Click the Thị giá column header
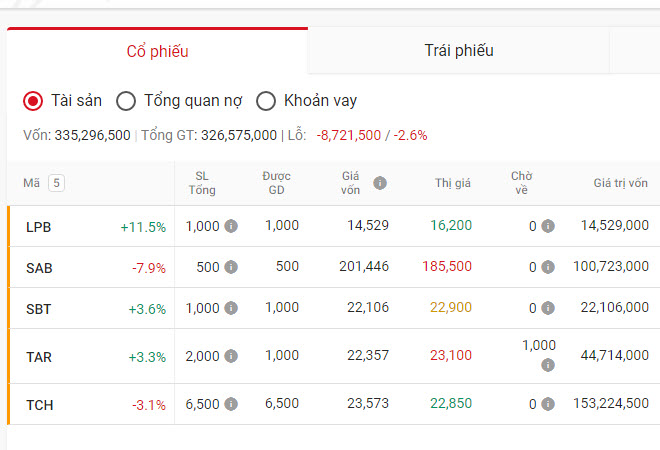 click(x=453, y=183)
